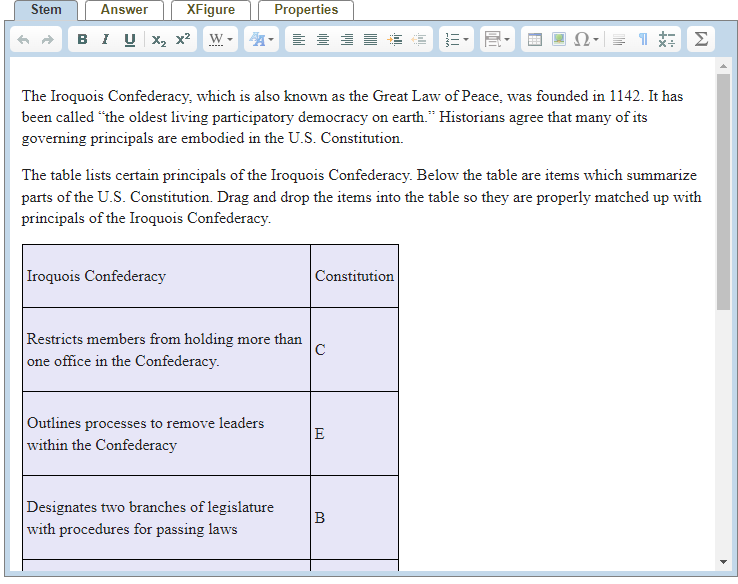Insert a table
The width and height of the screenshot is (738, 584).
click(535, 40)
